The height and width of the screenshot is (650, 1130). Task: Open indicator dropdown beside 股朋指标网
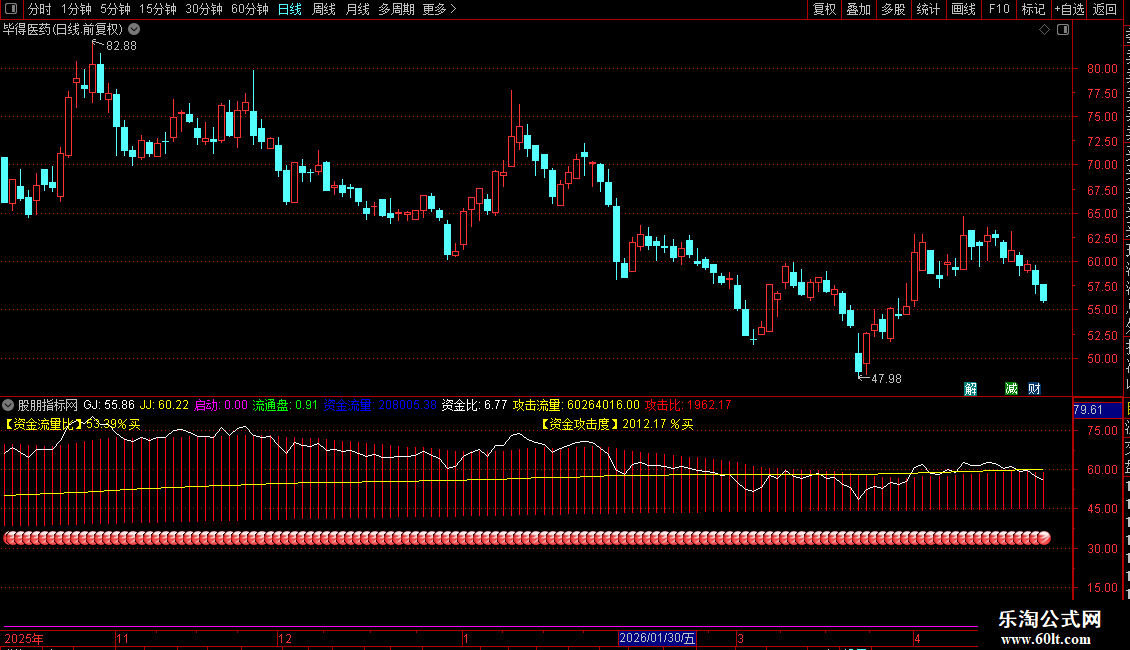point(8,405)
